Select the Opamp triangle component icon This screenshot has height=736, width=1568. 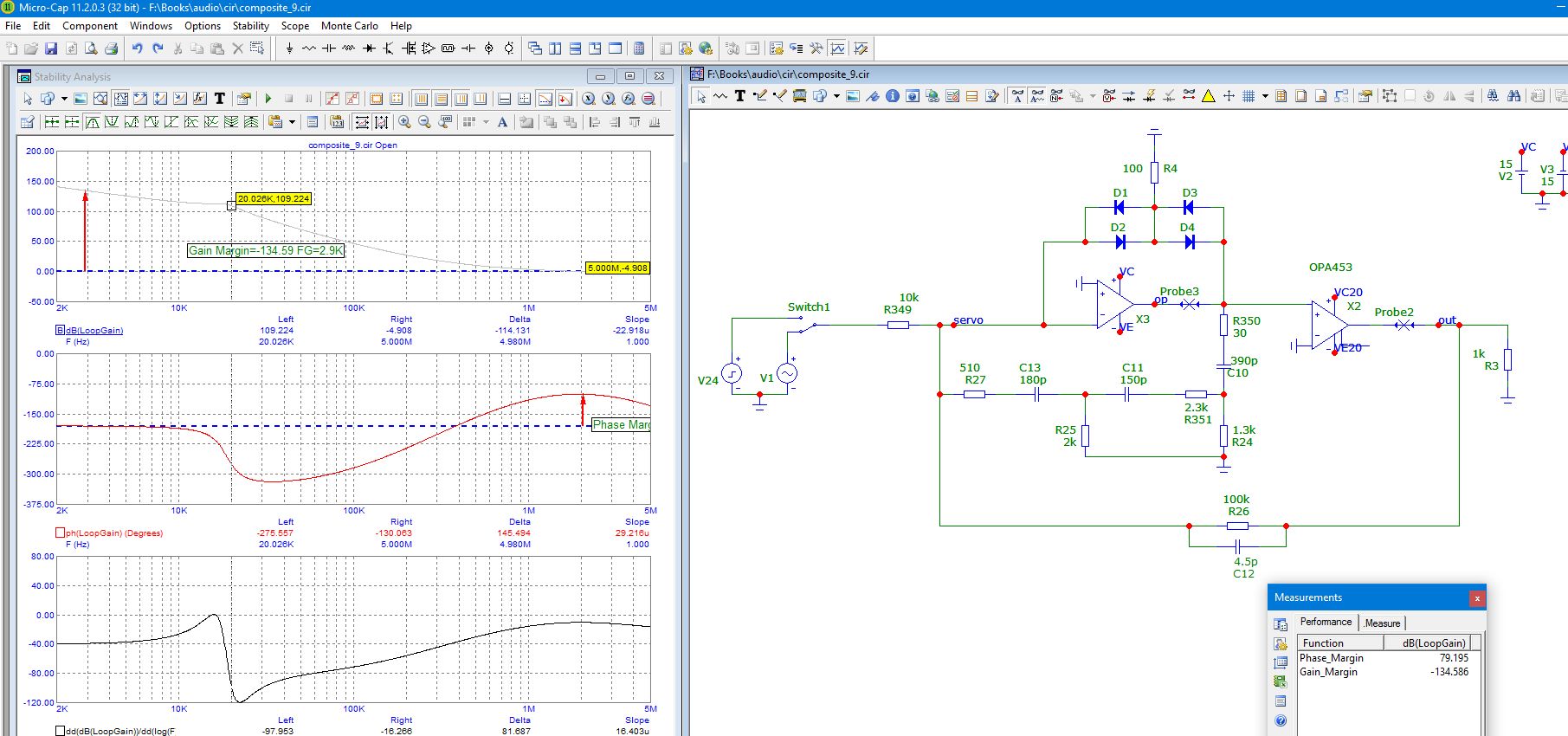429,48
